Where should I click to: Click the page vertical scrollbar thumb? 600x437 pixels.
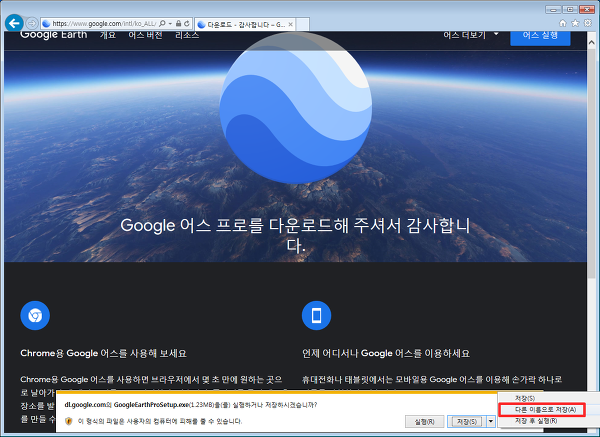[x=592, y=161]
